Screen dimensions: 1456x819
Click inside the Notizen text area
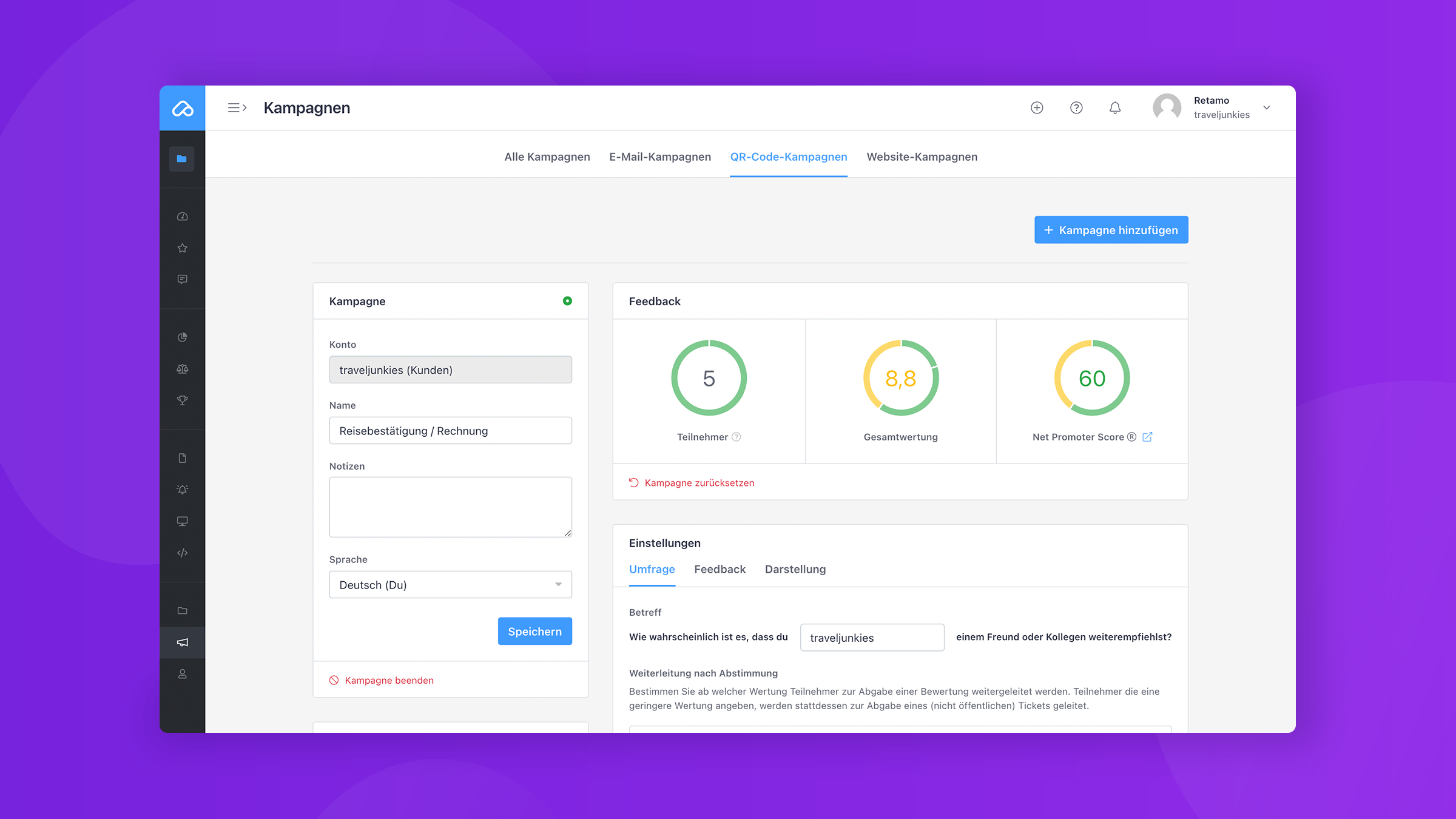(x=450, y=507)
